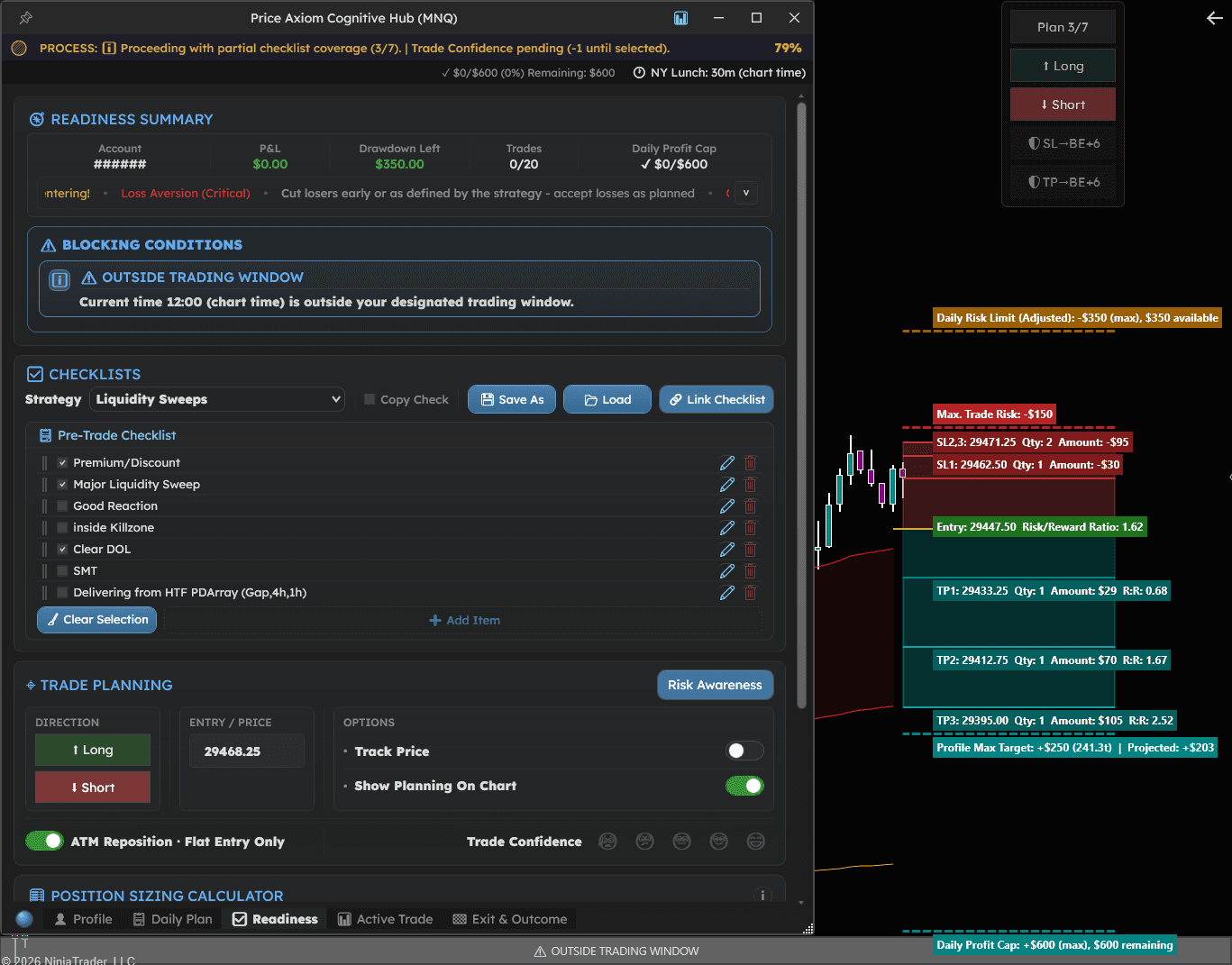The width and height of the screenshot is (1232, 965).
Task: Click the Position Sizing Calculator info icon
Action: pyautogui.click(x=762, y=895)
